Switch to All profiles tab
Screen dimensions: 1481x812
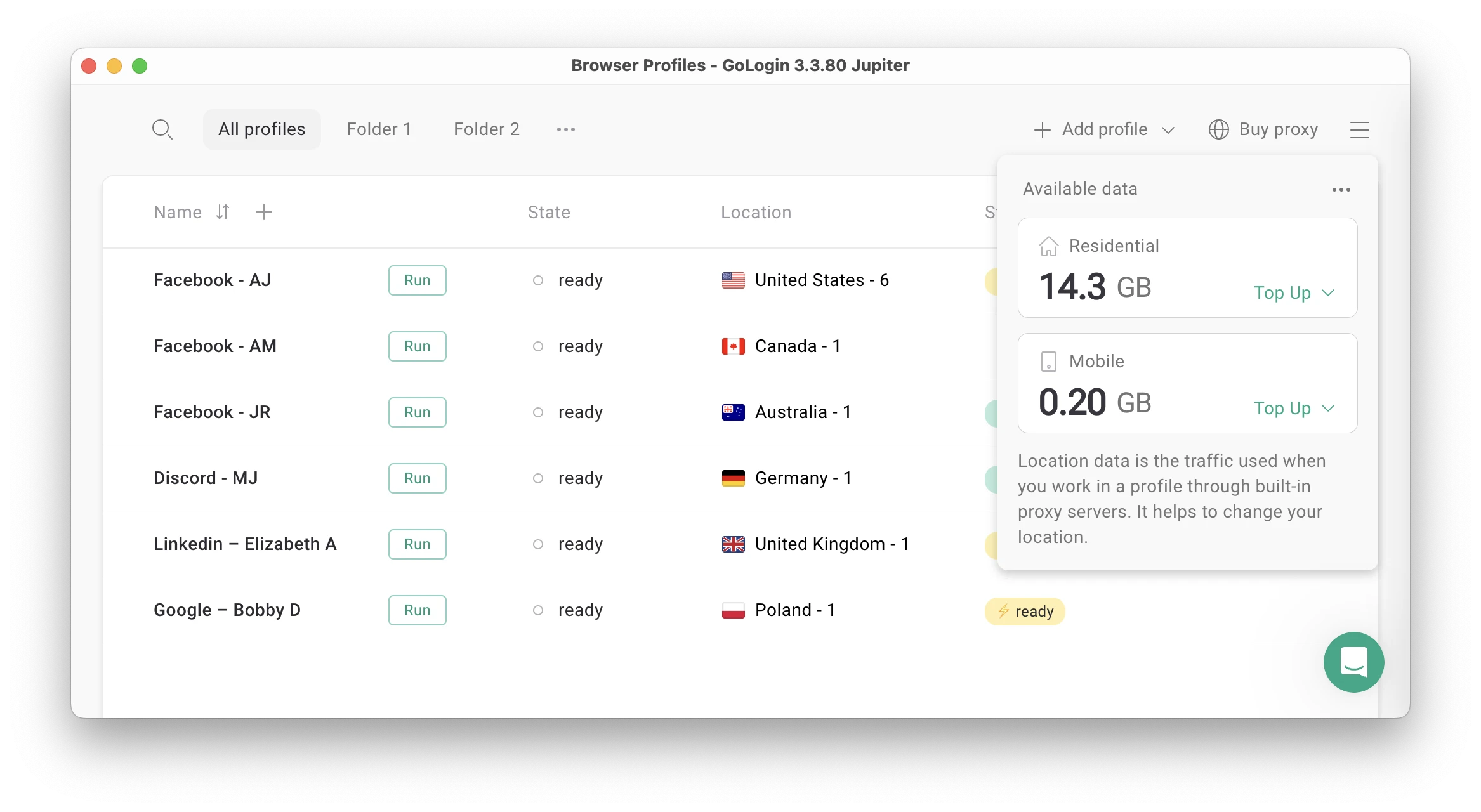click(261, 129)
